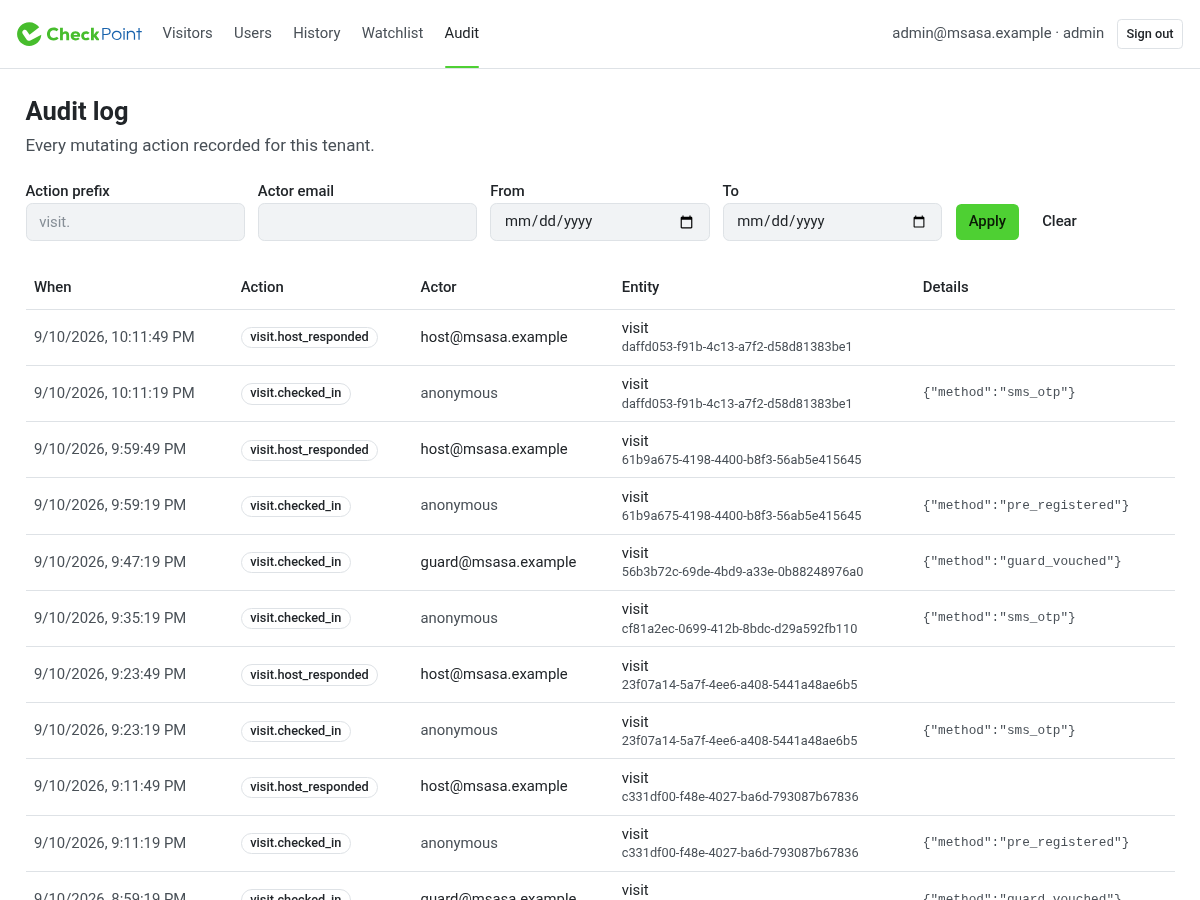Image resolution: width=1200 pixels, height=900 pixels.
Task: Click sms_otp details in 10:11:19 PM row
Action: tap(999, 393)
